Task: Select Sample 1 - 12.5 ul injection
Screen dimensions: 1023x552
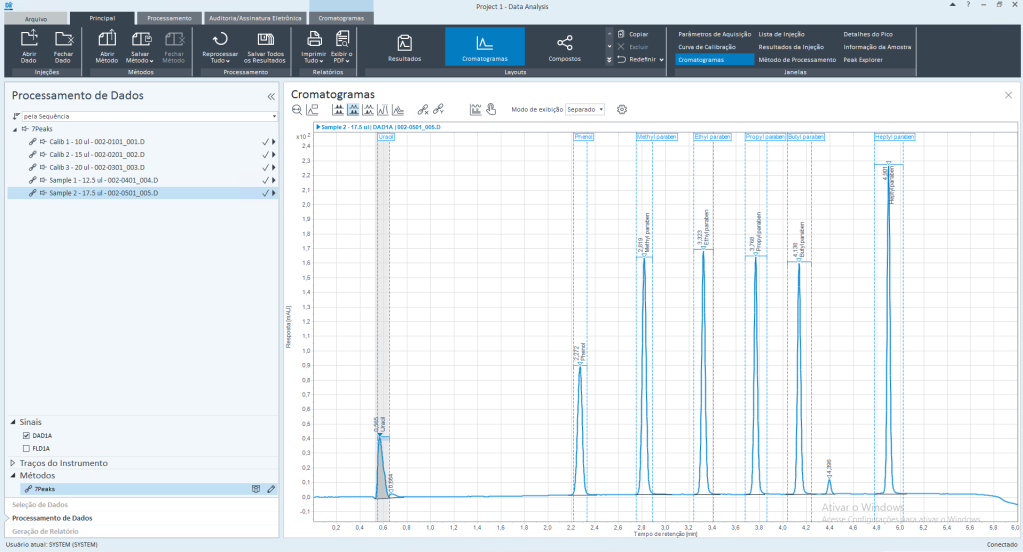Action: pyautogui.click(x=142, y=180)
